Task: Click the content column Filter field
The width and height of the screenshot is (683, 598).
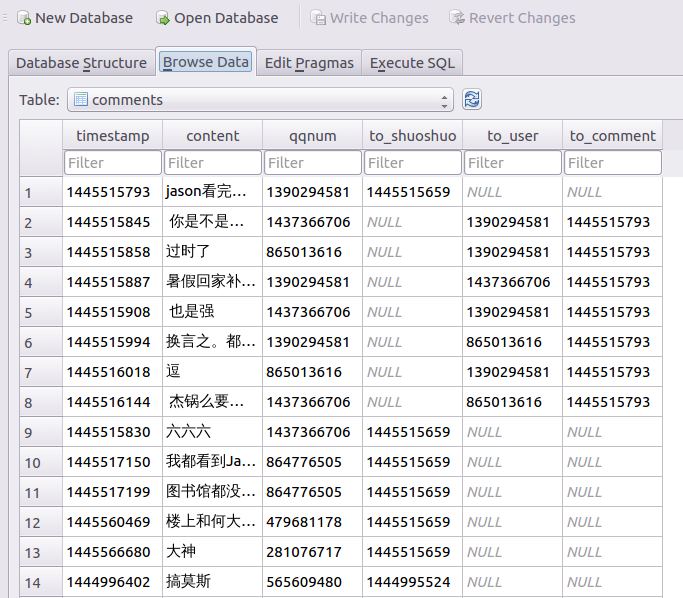Action: tap(212, 162)
